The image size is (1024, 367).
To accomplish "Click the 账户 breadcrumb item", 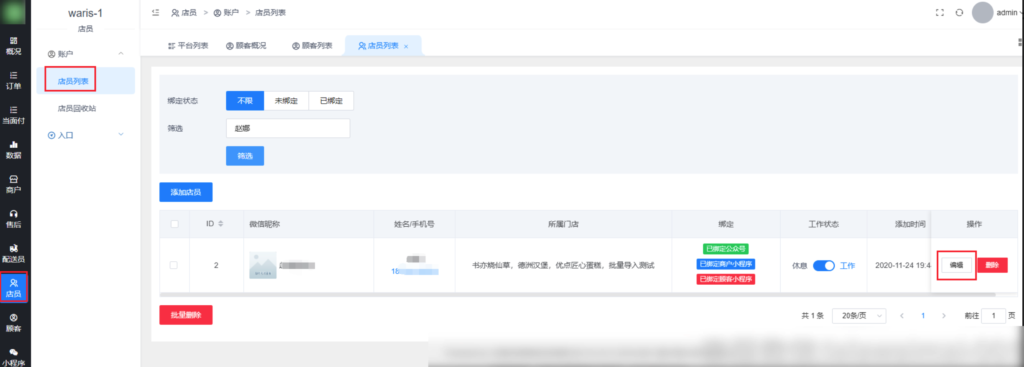I will point(227,12).
